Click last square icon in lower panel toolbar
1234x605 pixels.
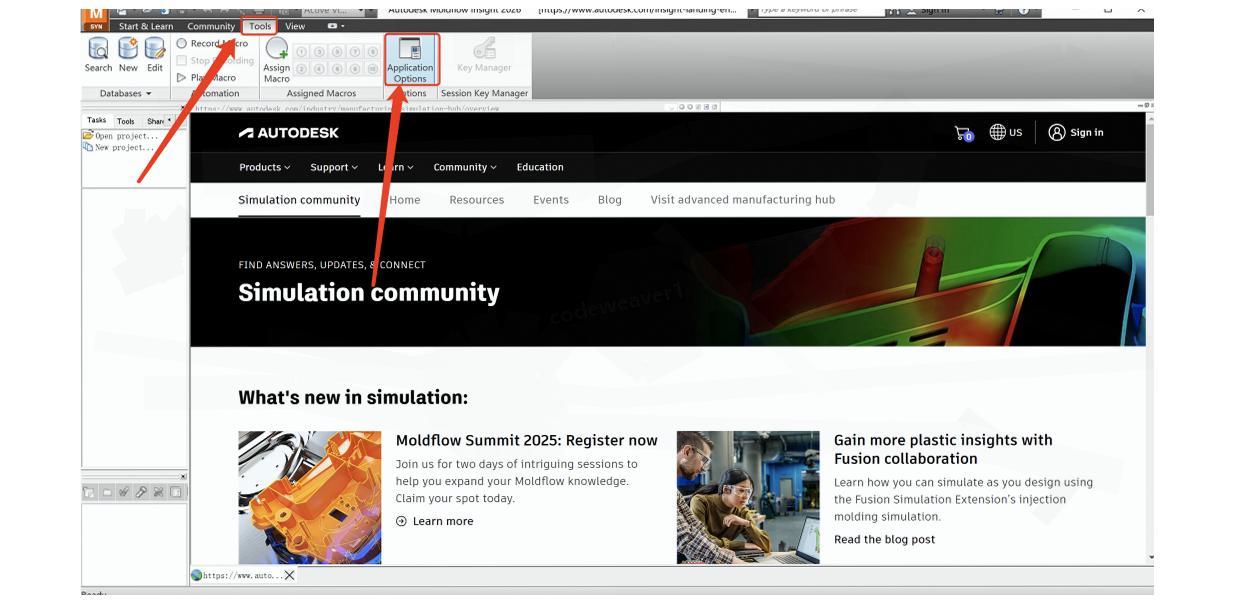[175, 492]
